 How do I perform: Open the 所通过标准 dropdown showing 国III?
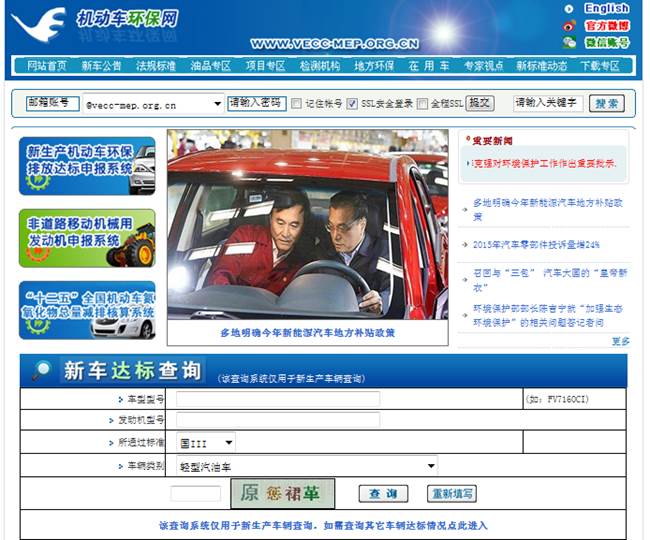[x=228, y=442]
